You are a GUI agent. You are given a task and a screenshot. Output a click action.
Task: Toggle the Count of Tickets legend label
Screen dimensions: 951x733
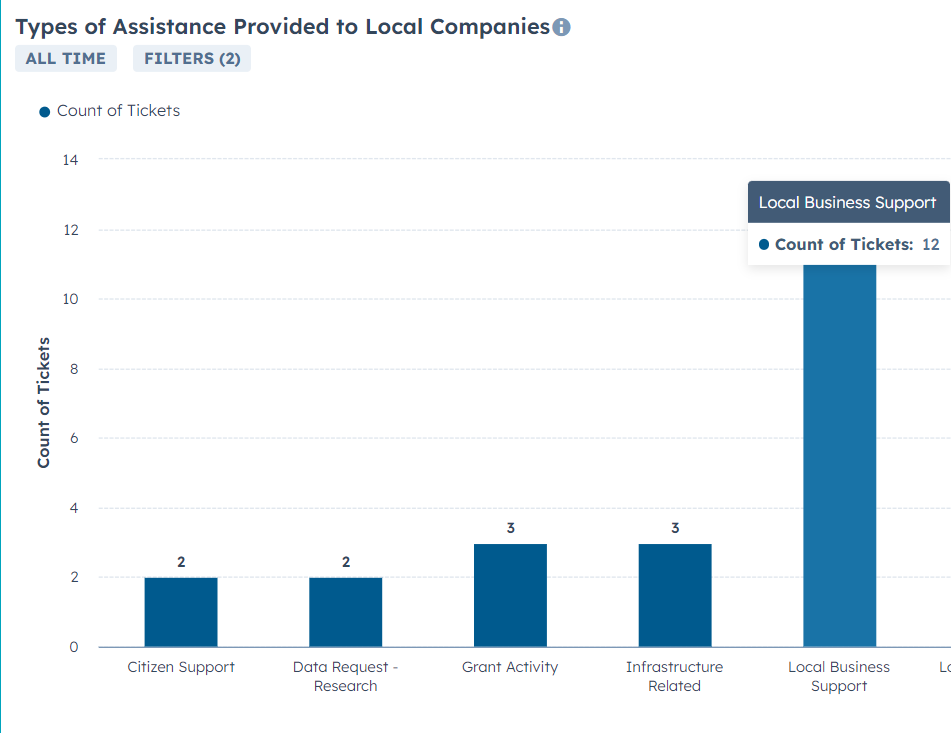118,111
